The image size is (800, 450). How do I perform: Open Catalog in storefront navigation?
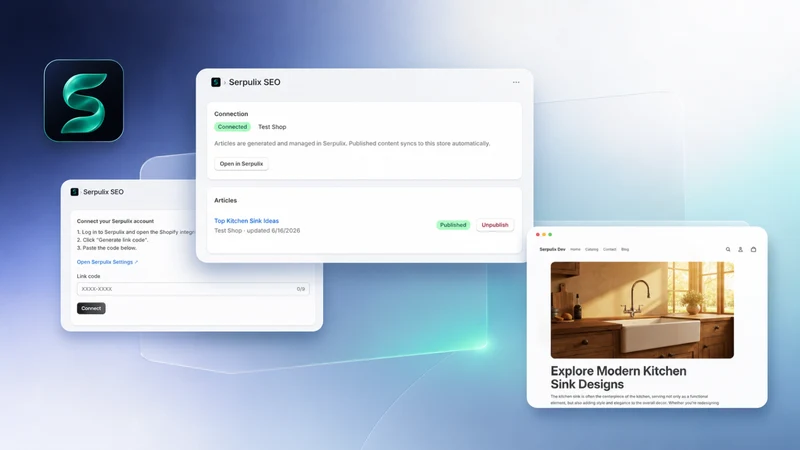(x=592, y=249)
